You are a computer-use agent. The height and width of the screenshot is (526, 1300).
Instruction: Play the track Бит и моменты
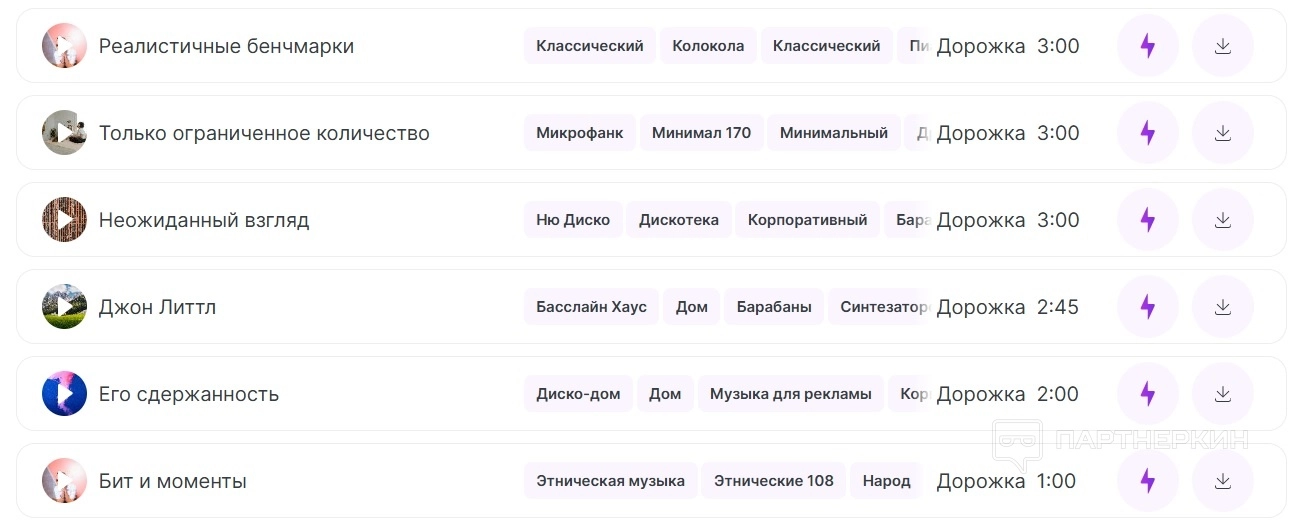click(64, 481)
